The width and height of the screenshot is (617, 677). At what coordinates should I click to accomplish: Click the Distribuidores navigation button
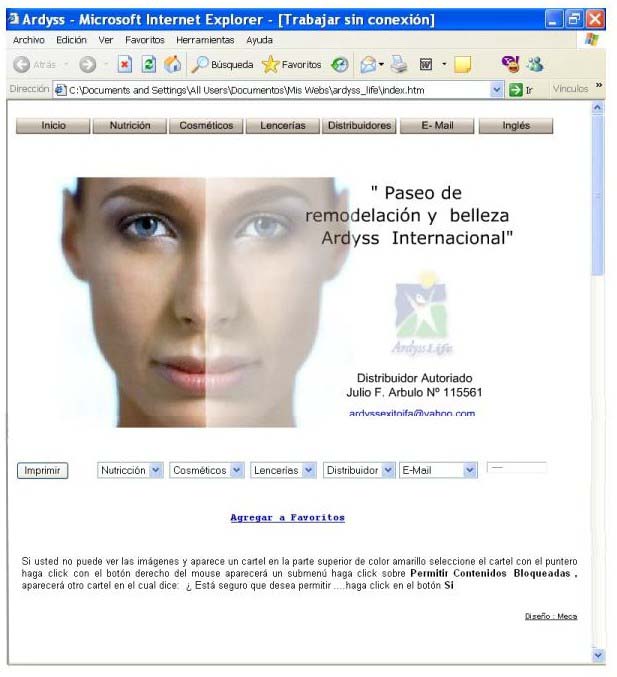click(x=359, y=126)
